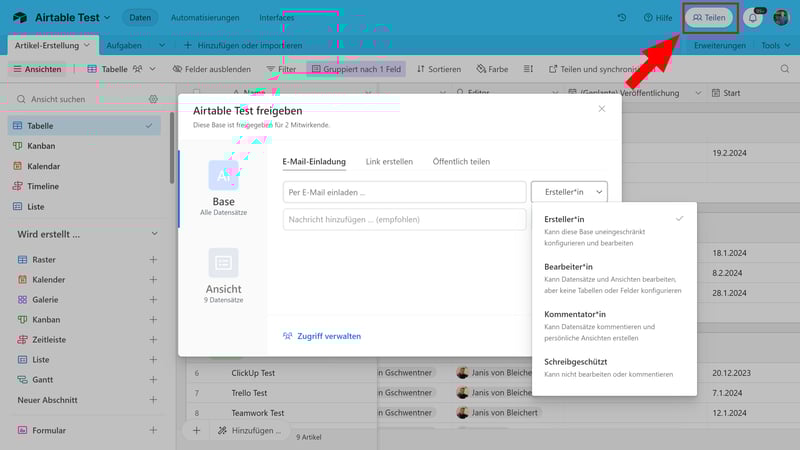Add a Gantt view with plus
Image resolution: width=800 pixels, height=450 pixels.
click(153, 380)
